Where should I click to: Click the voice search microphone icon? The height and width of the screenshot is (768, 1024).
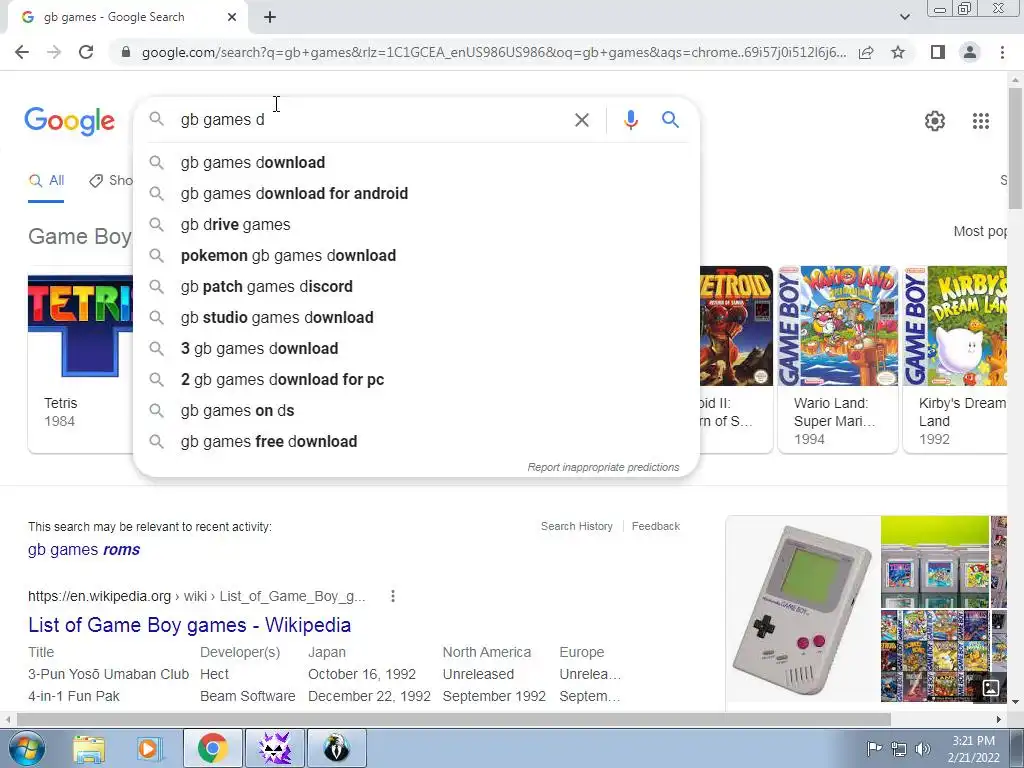tap(630, 120)
